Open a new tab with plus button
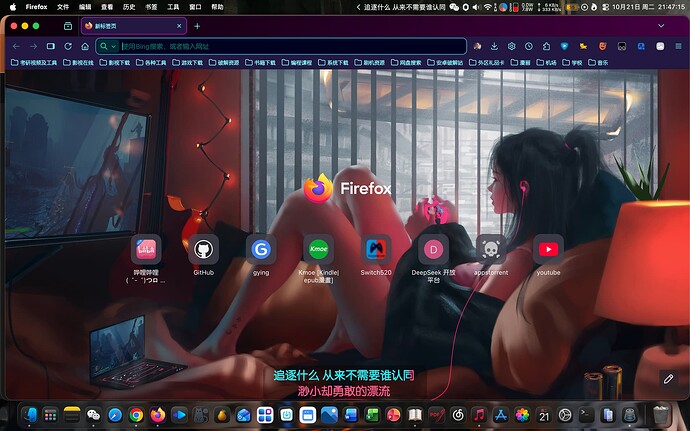This screenshot has height=431, width=690. pyautogui.click(x=197, y=26)
